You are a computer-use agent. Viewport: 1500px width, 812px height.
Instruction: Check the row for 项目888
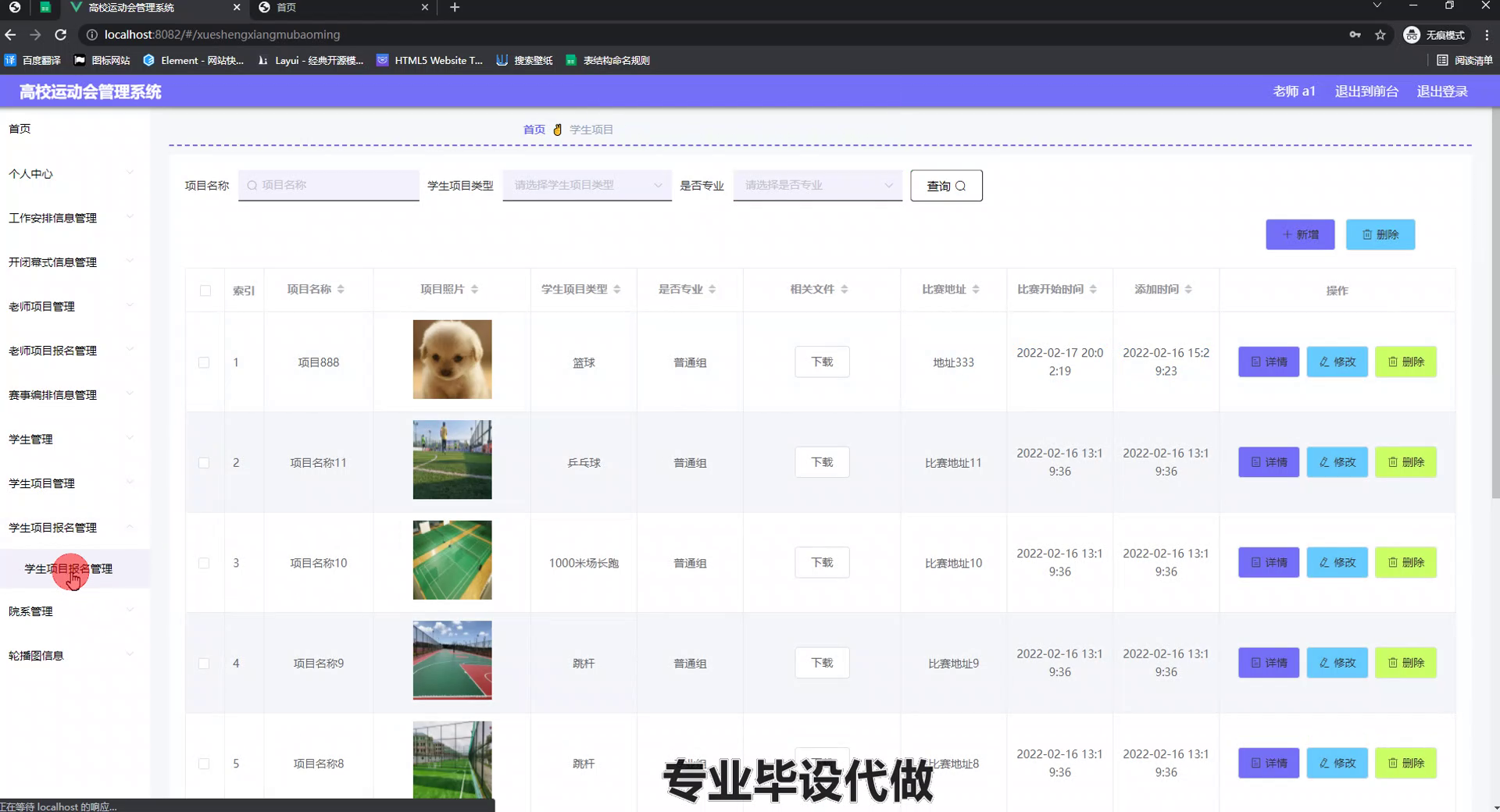pyautogui.click(x=204, y=362)
